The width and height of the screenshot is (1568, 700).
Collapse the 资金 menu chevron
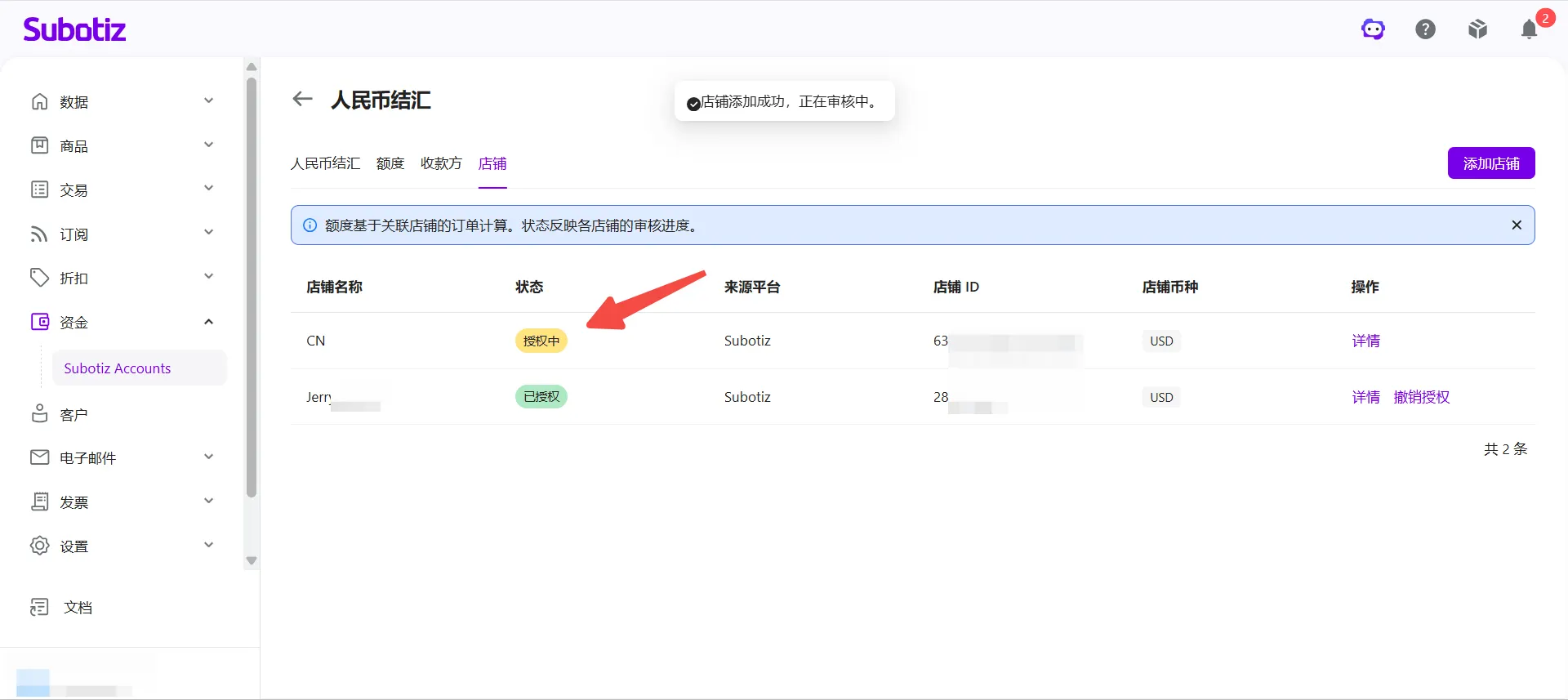click(x=208, y=322)
